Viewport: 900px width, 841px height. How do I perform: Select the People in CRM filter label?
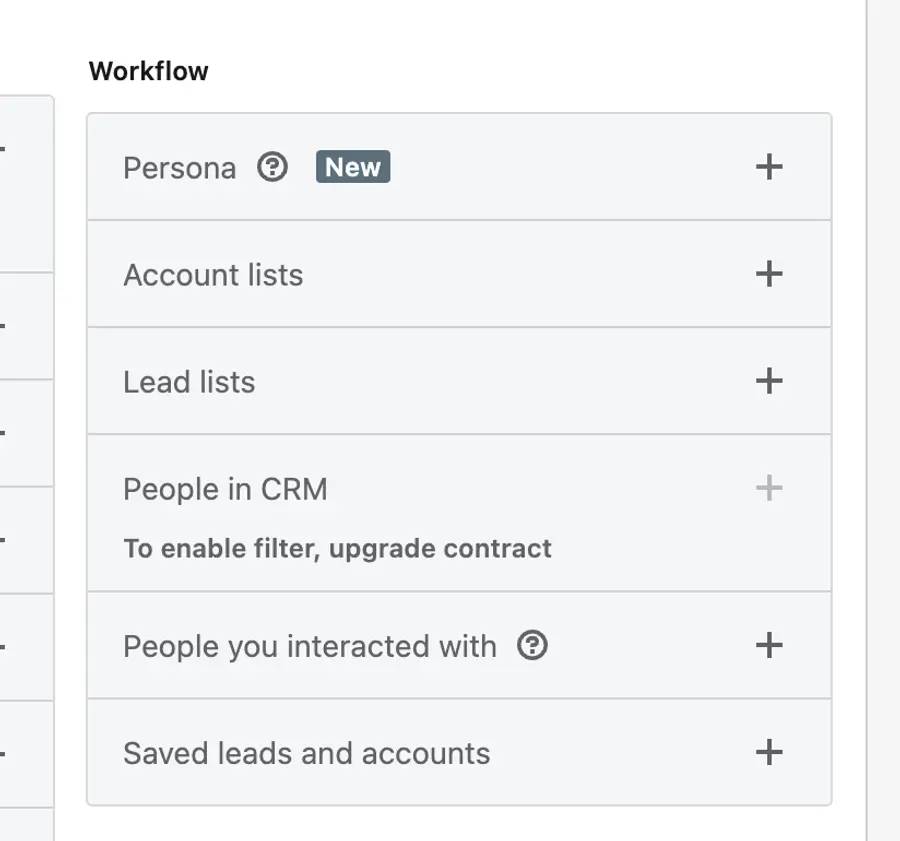pyautogui.click(x=226, y=489)
